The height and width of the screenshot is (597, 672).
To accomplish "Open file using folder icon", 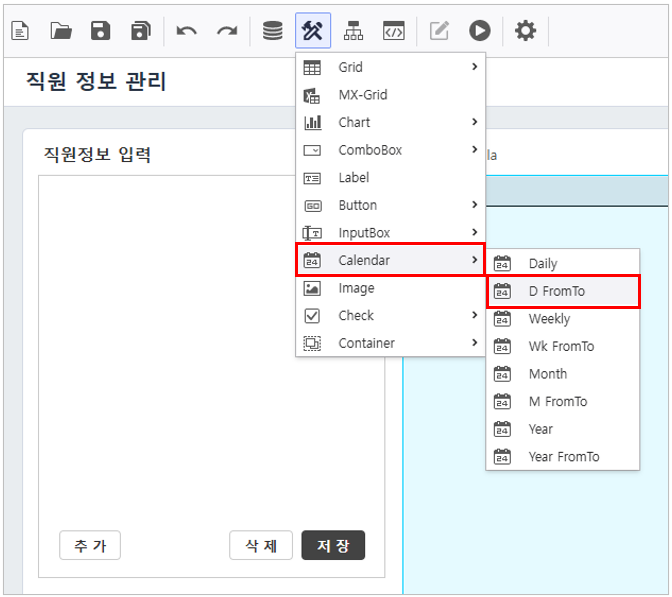I will click(61, 31).
